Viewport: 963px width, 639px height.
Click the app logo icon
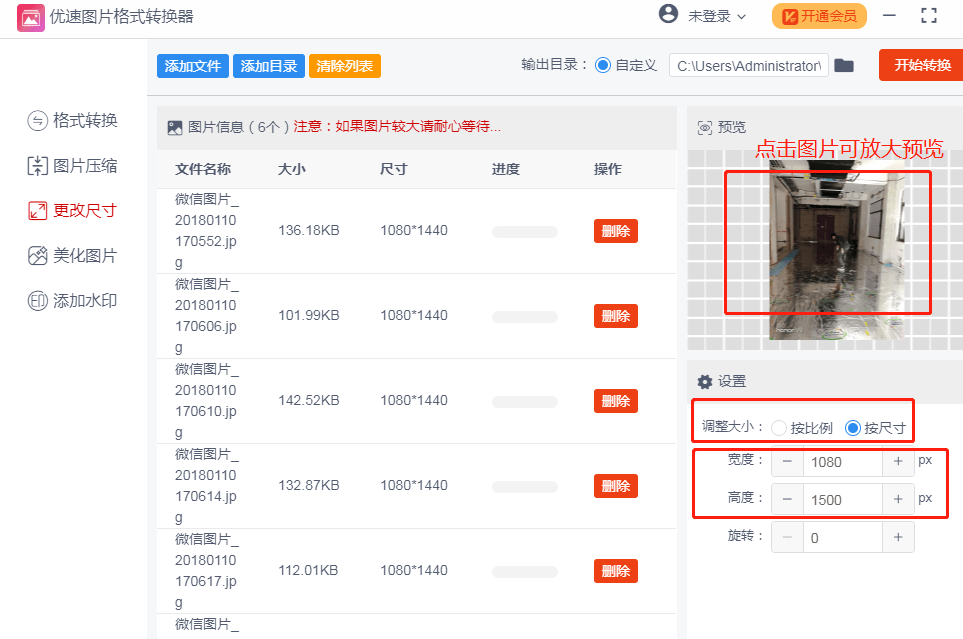tap(30, 17)
